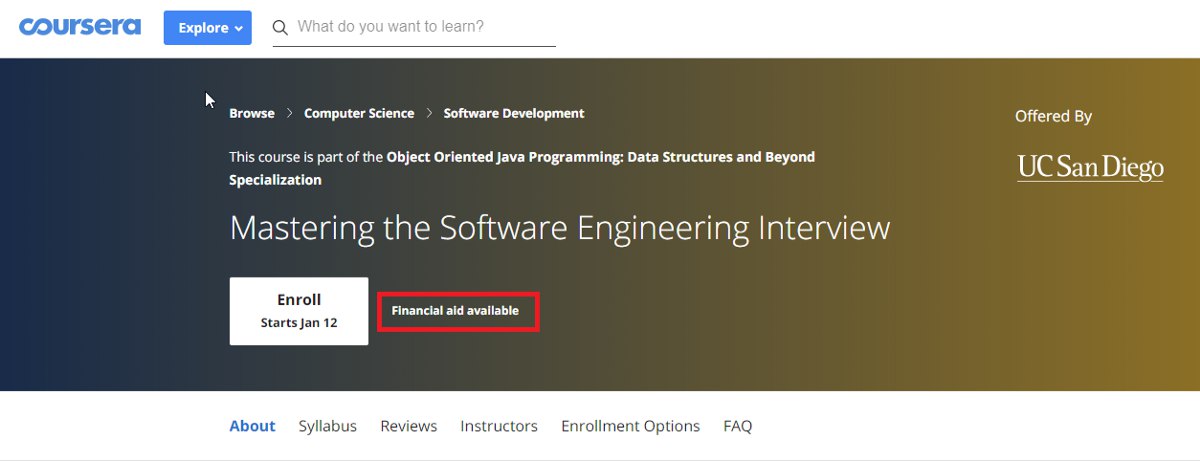The image size is (1200, 461).
Task: Switch to the Syllabus tab
Action: [x=328, y=426]
